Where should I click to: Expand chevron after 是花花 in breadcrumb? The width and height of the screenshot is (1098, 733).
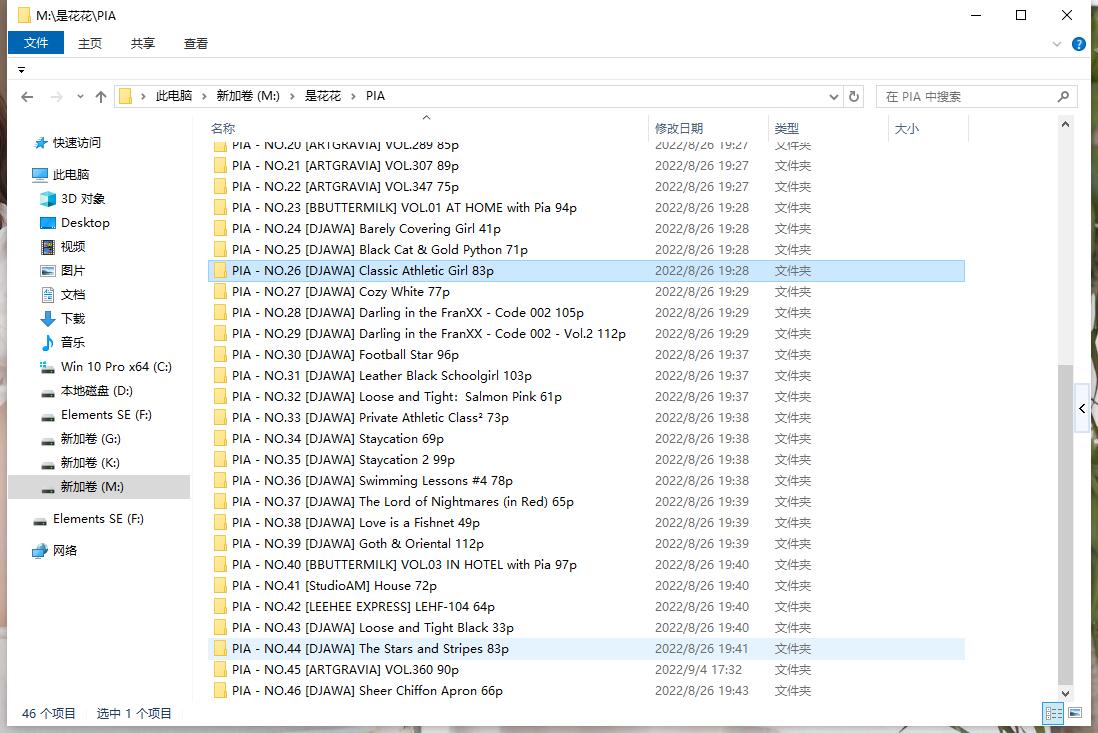353,97
